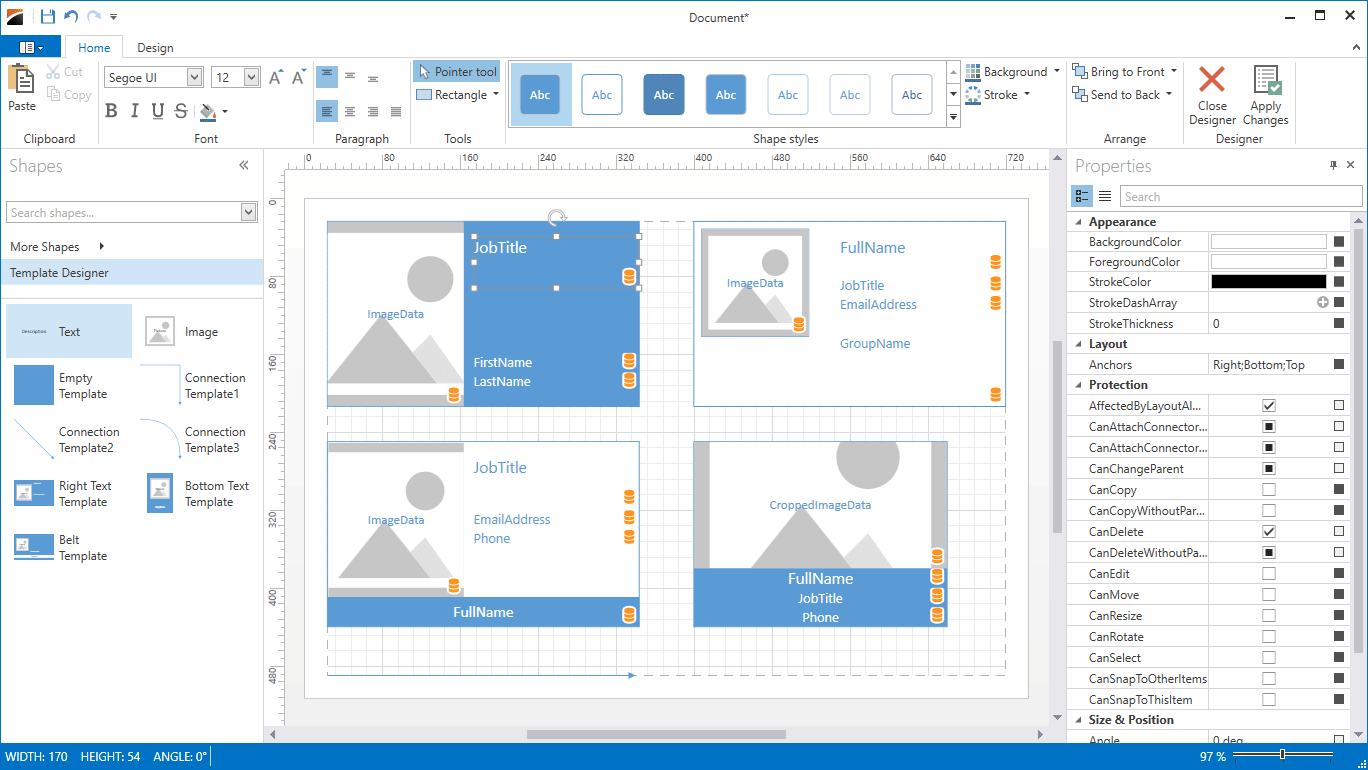The image size is (1368, 770).
Task: Click the Close Designer red X icon
Action: point(1212,81)
